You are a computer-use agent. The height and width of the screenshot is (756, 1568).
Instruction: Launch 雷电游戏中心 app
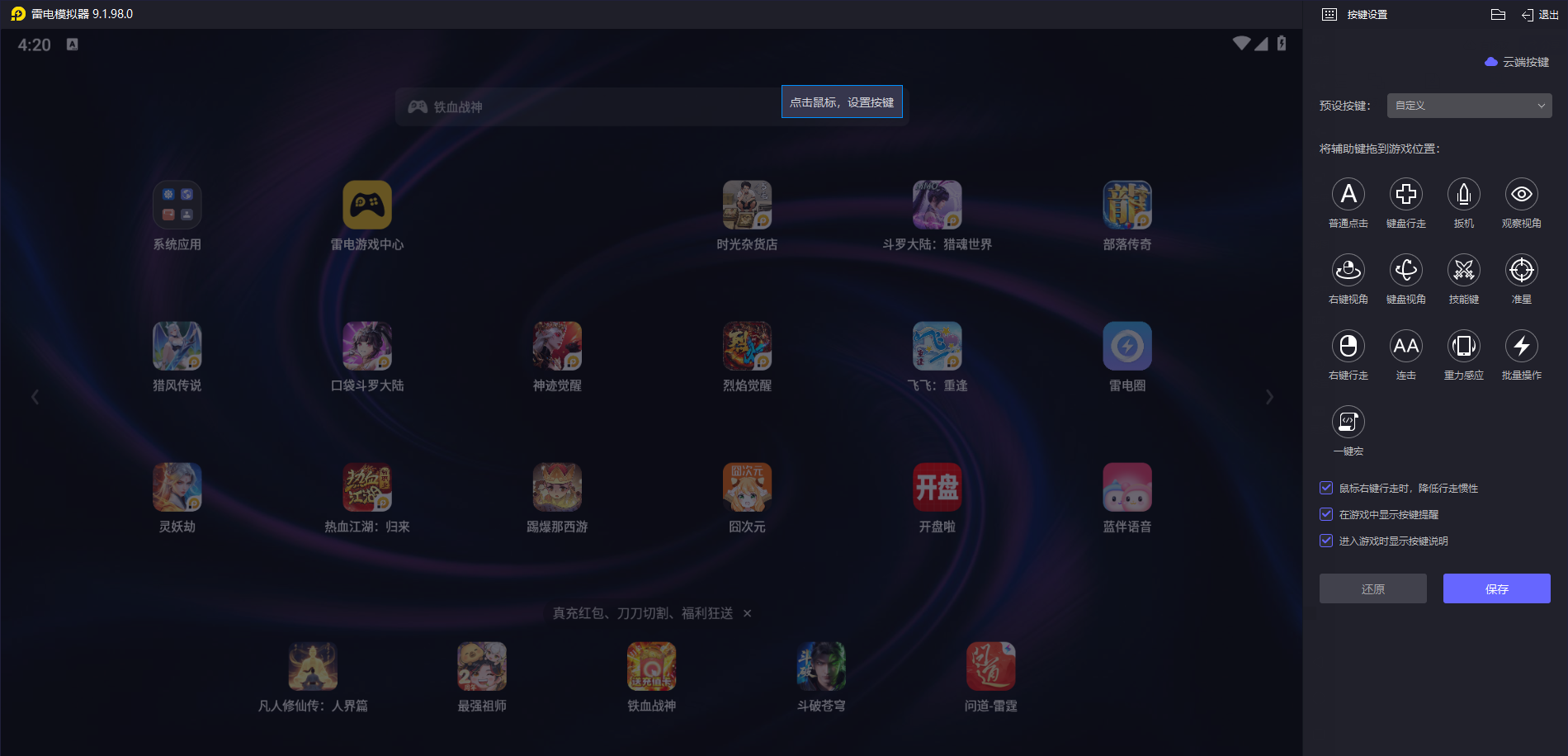point(367,205)
